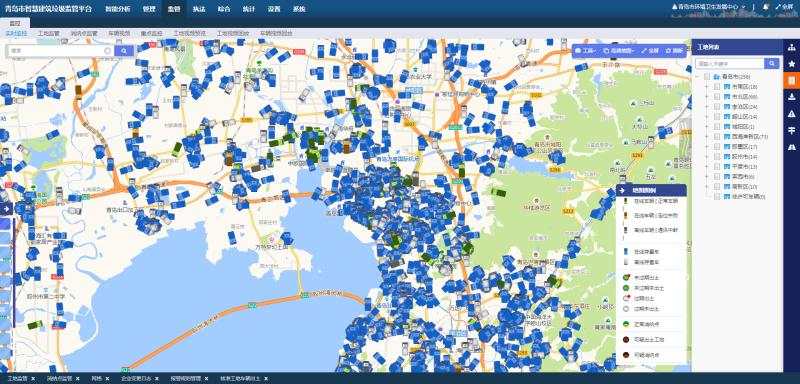Open the download tray icon in right sidebar
This screenshot has width=800, height=384.
[x=791, y=97]
